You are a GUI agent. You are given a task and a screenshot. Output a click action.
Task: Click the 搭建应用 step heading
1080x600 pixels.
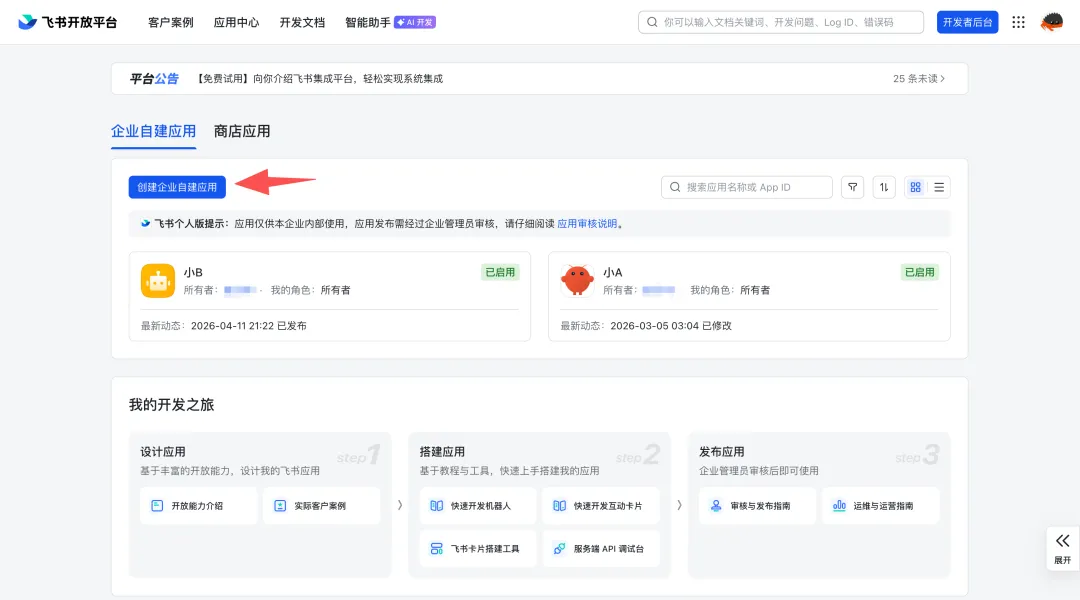[442, 452]
